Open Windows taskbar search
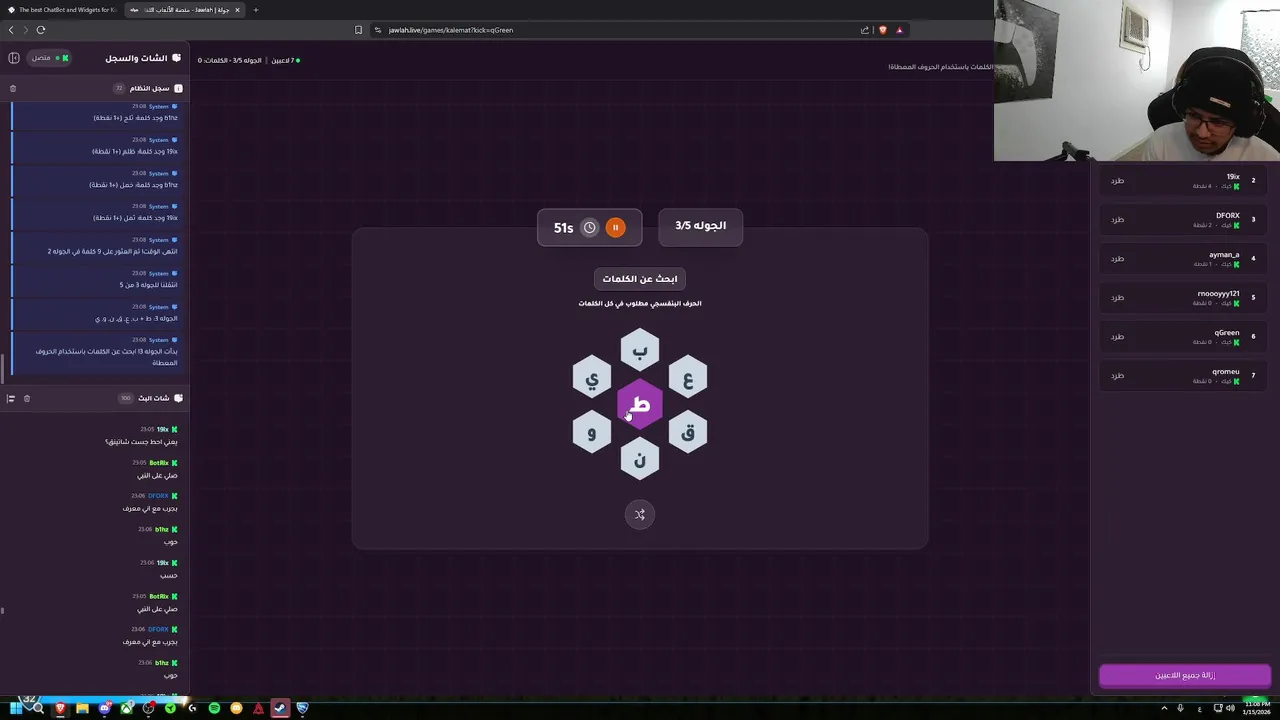 [x=38, y=709]
